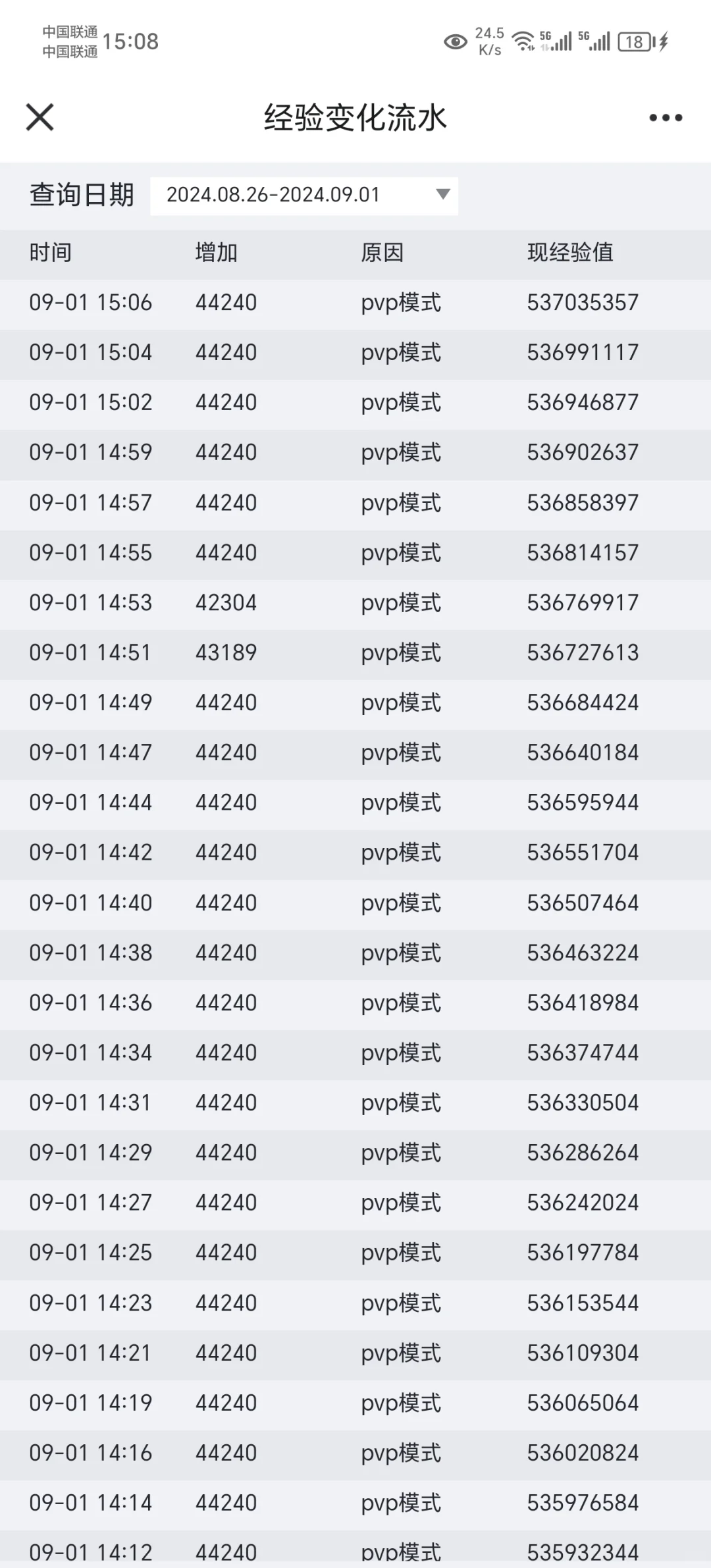Viewport: 711px width, 1568px height.
Task: Tap the eye comfort icon in status bar
Action: (x=455, y=43)
